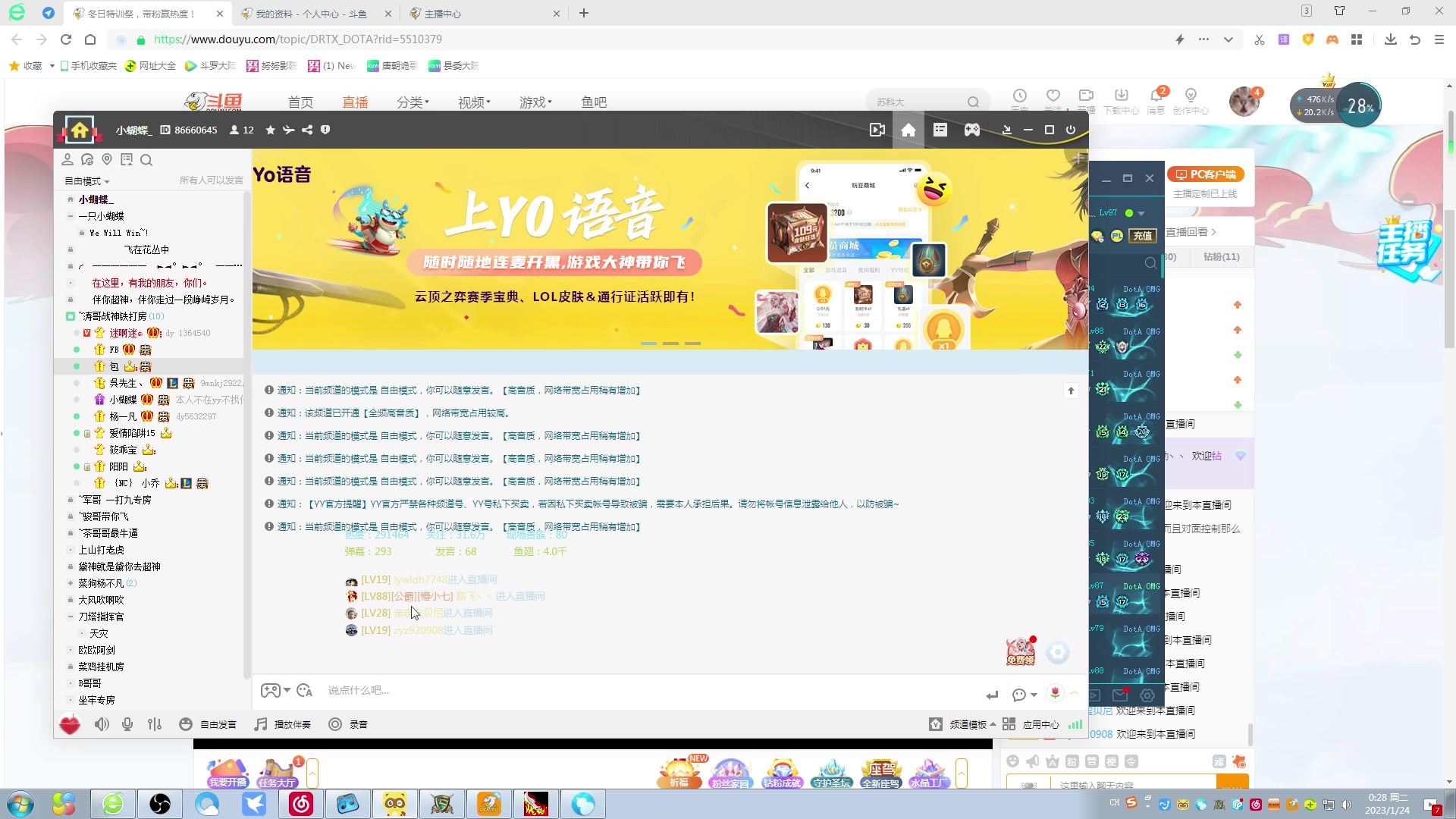Open the game emoji dropdown arrow in chat bar
The image size is (1456, 819).
[x=287, y=690]
